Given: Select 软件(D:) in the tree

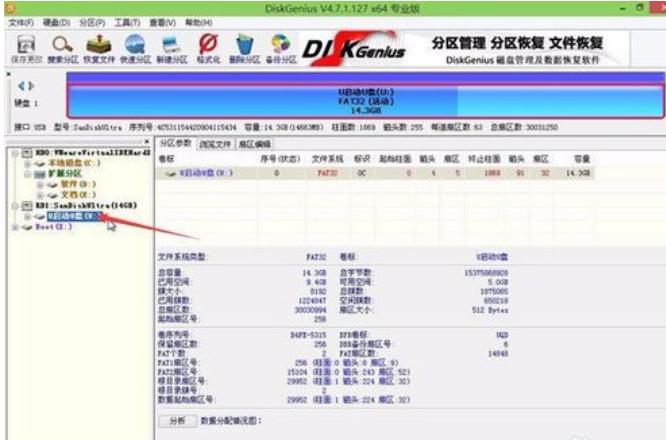Looking at the screenshot, I should [x=78, y=184].
